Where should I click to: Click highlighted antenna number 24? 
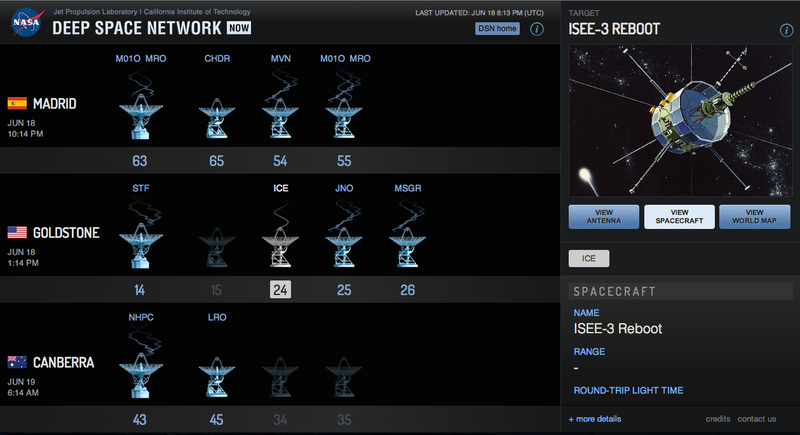coord(280,290)
